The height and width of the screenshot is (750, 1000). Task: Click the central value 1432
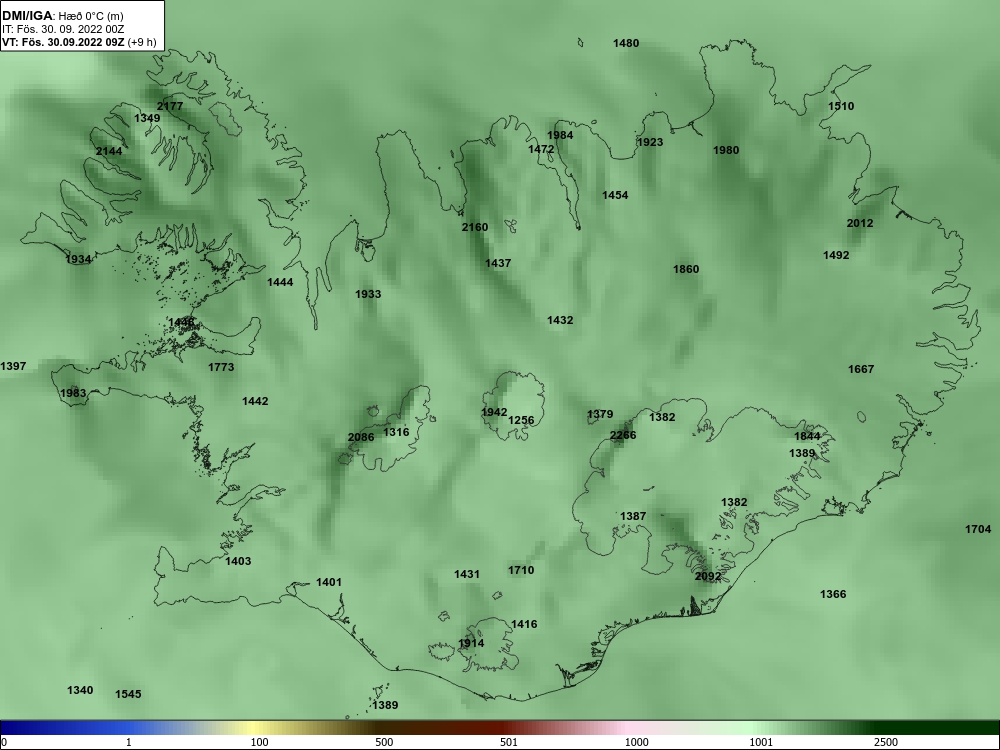tap(560, 320)
